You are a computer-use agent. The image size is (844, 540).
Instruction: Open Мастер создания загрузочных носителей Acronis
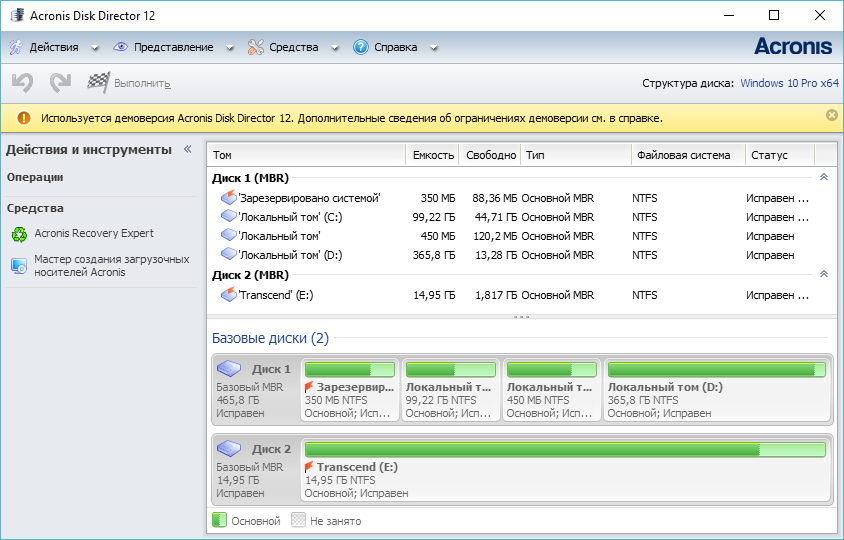point(111,265)
